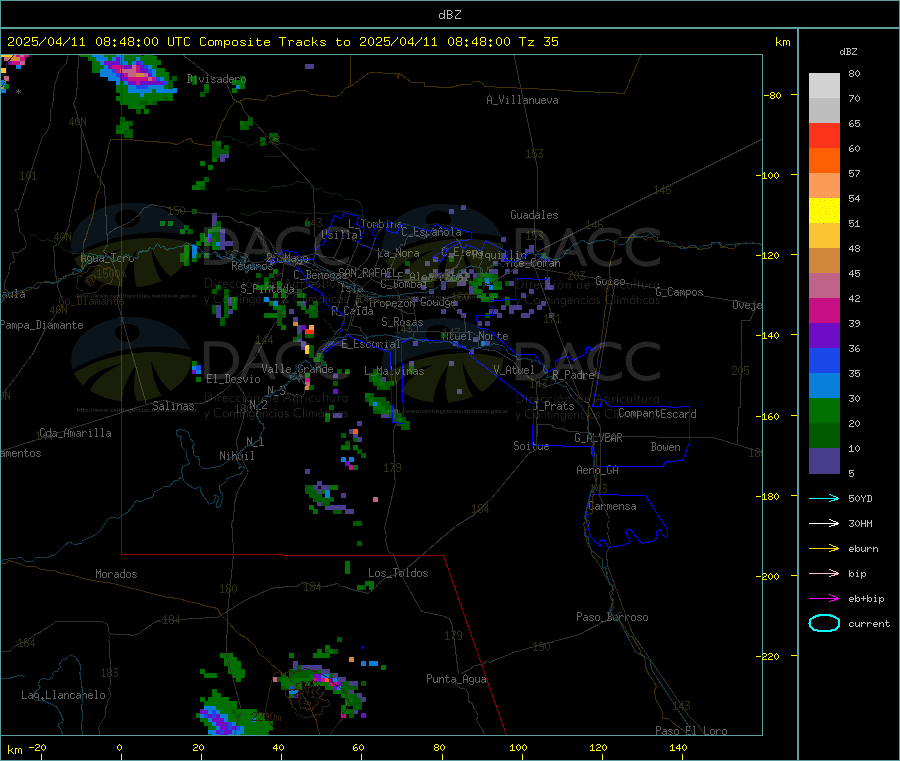
Task: Click the Punta_Agua map label
Action: pyautogui.click(x=456, y=679)
